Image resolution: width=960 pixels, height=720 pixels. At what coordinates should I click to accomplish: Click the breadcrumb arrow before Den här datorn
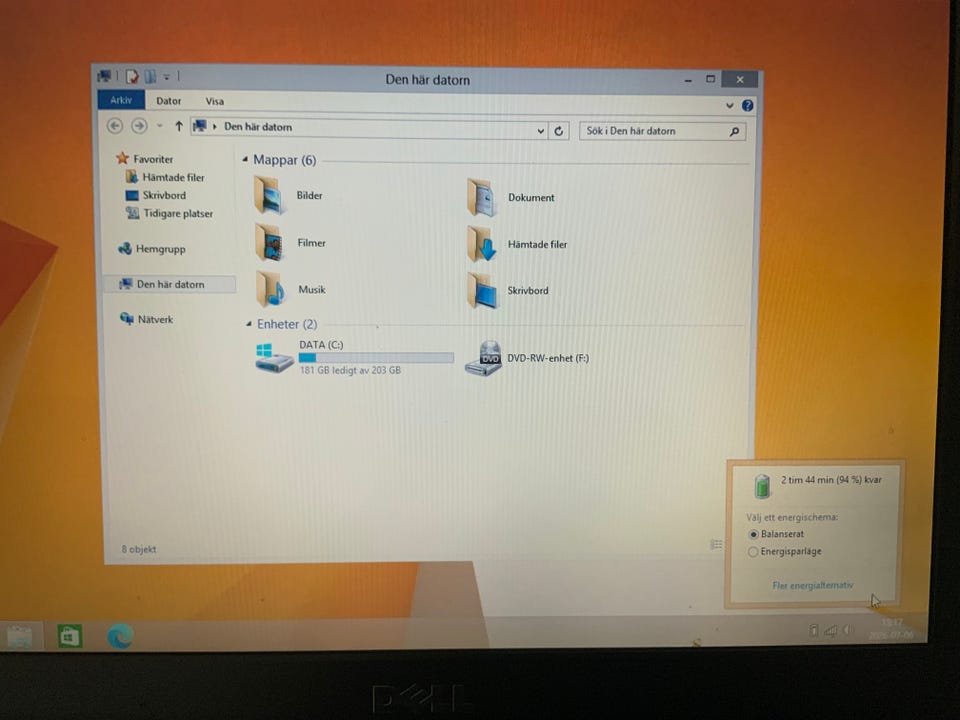coord(215,127)
